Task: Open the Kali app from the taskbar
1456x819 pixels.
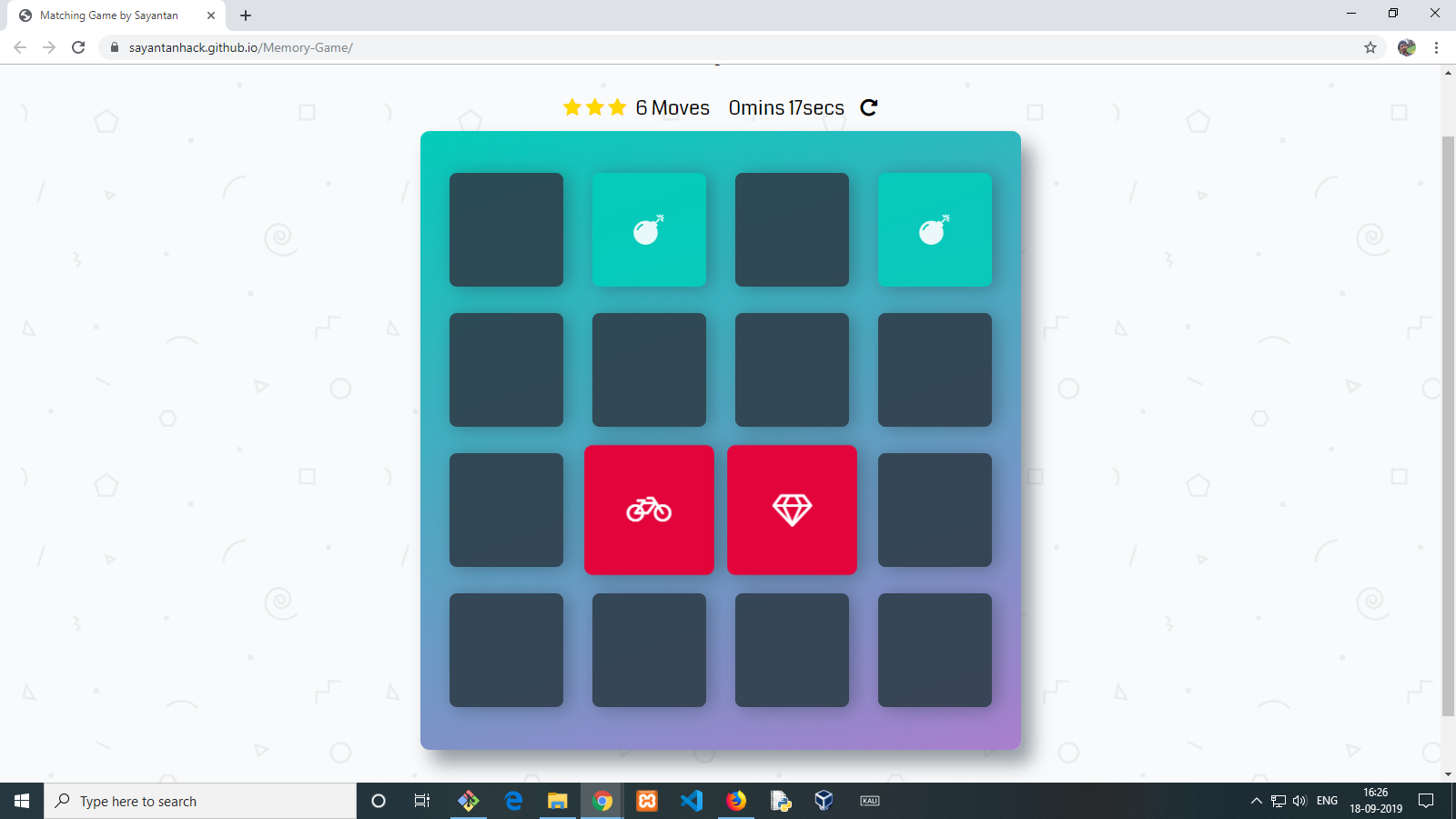Action: tap(870, 801)
